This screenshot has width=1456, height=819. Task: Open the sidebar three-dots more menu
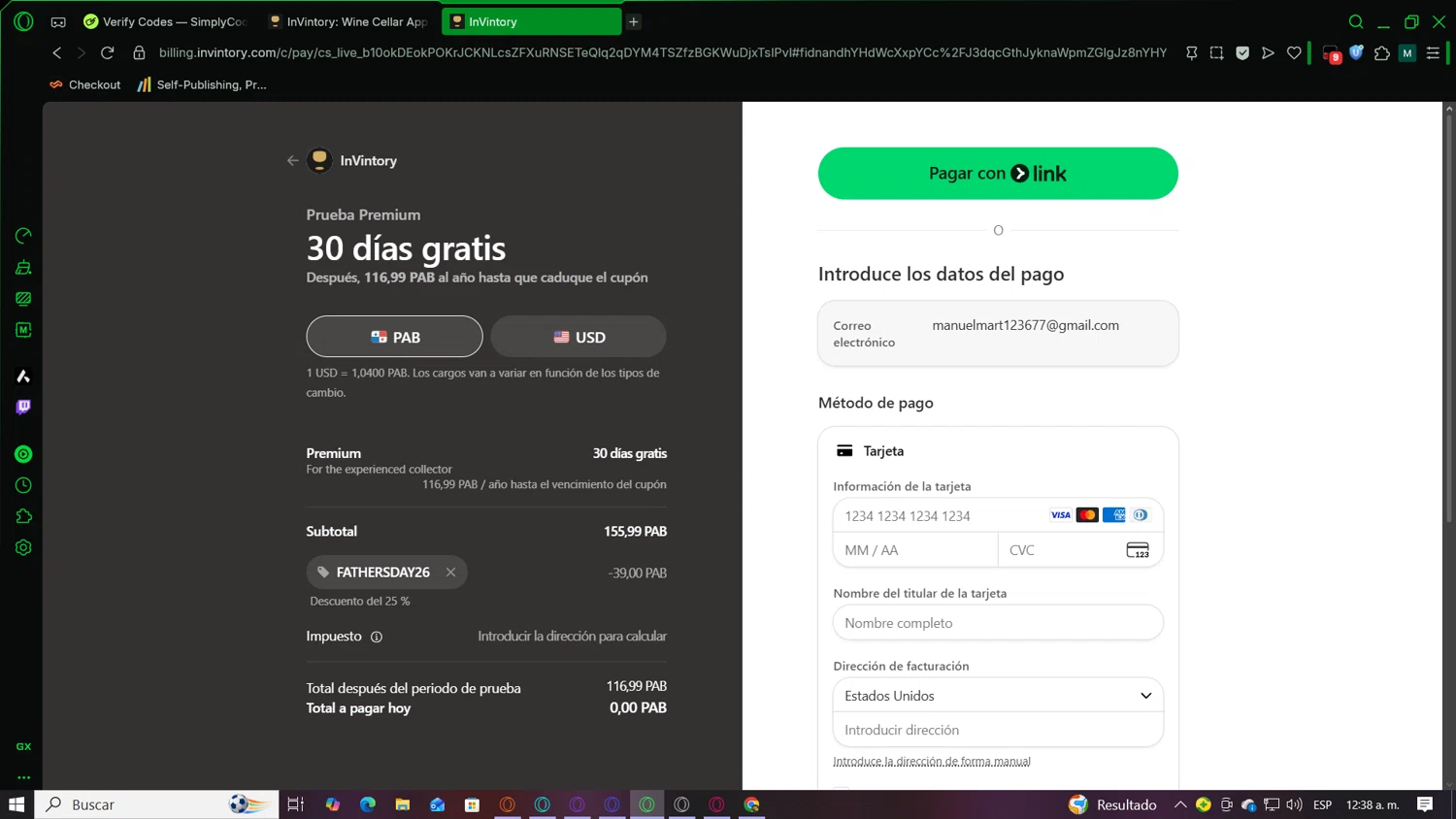(x=23, y=777)
